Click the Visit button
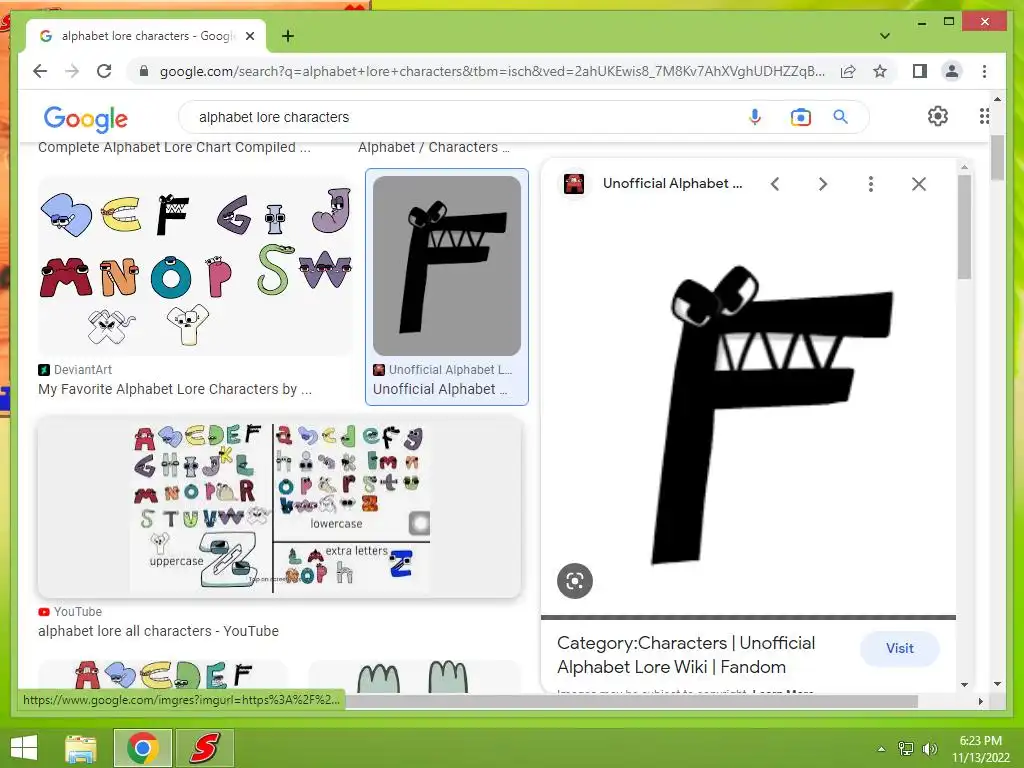 (x=900, y=648)
